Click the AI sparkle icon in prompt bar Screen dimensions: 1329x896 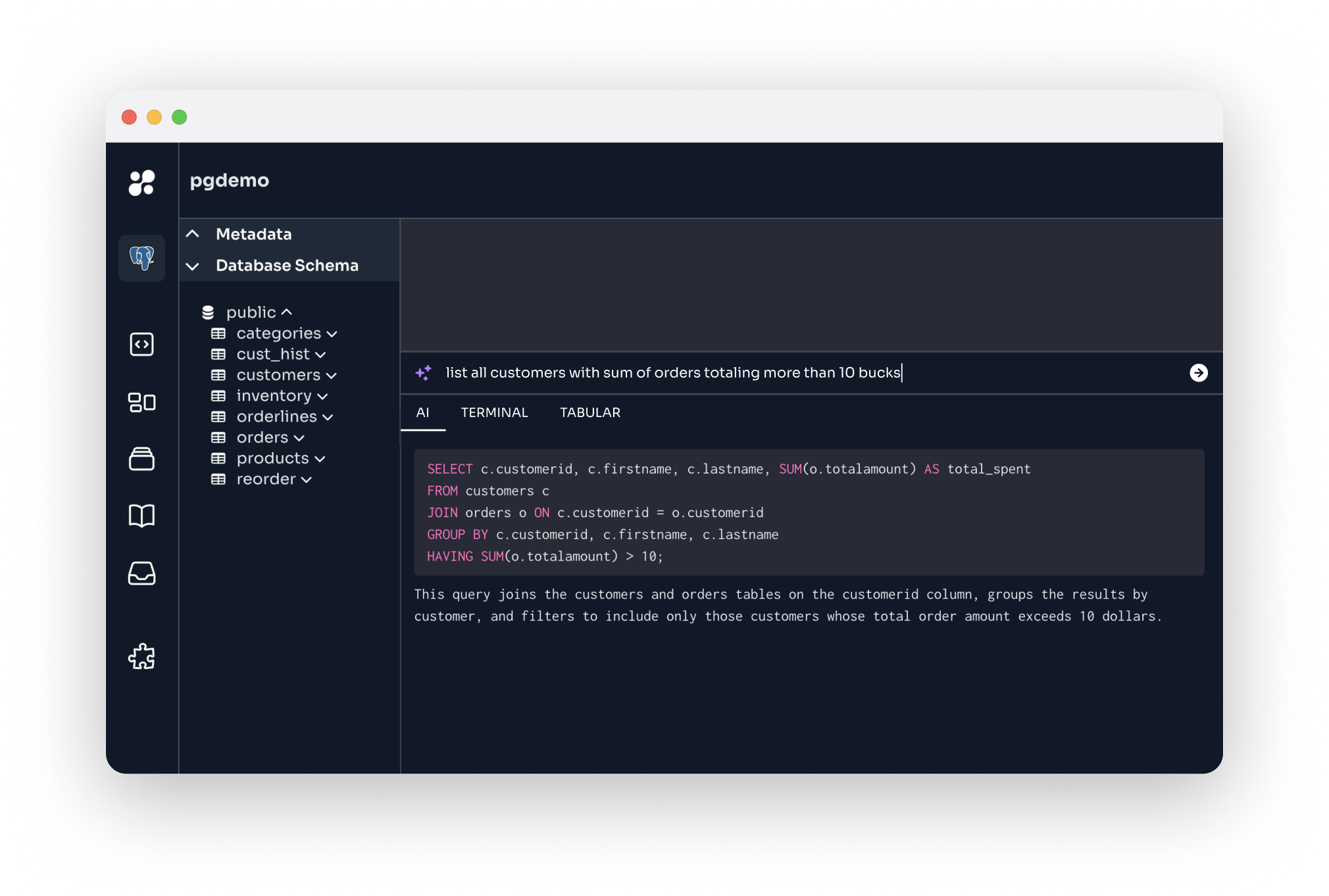(x=423, y=373)
